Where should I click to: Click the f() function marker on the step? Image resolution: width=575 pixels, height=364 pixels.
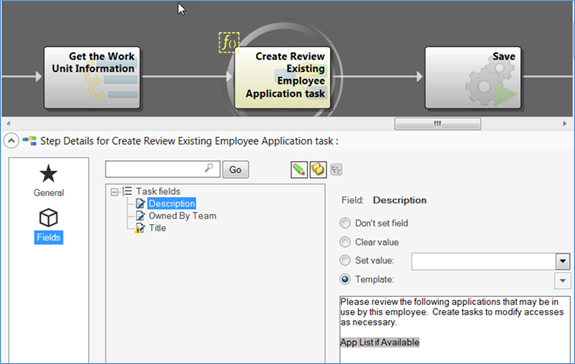229,43
